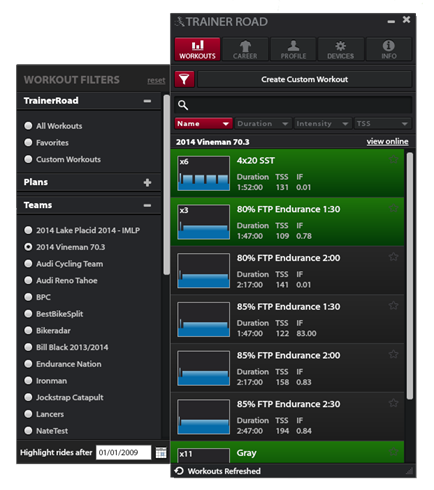
Task: Click the Workouts Refreshed status text
Action: (224, 471)
